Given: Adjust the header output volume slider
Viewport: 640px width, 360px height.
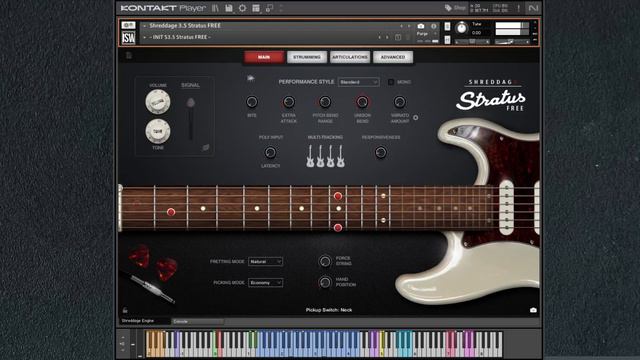Looking at the screenshot, I should coord(512,42).
